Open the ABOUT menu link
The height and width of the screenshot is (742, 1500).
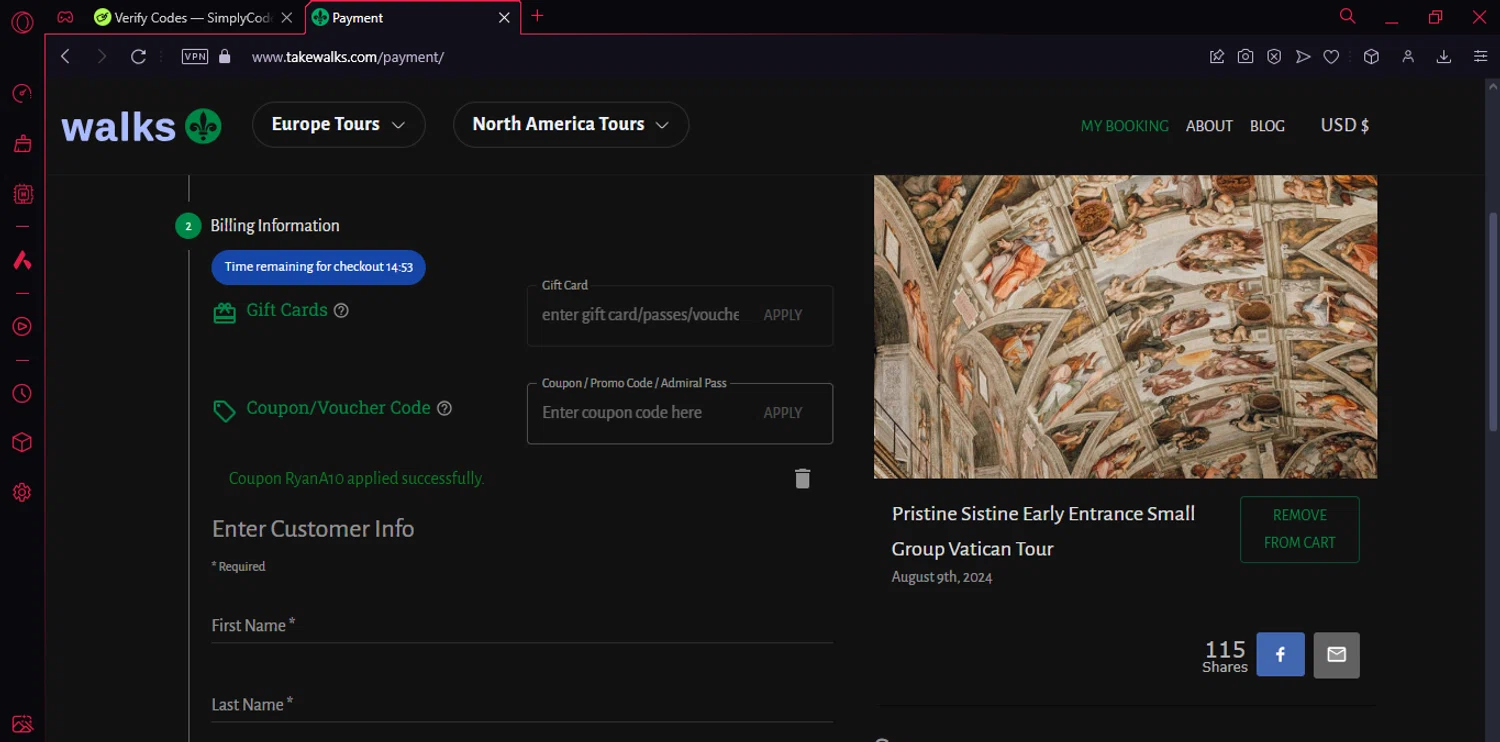tap(1209, 126)
